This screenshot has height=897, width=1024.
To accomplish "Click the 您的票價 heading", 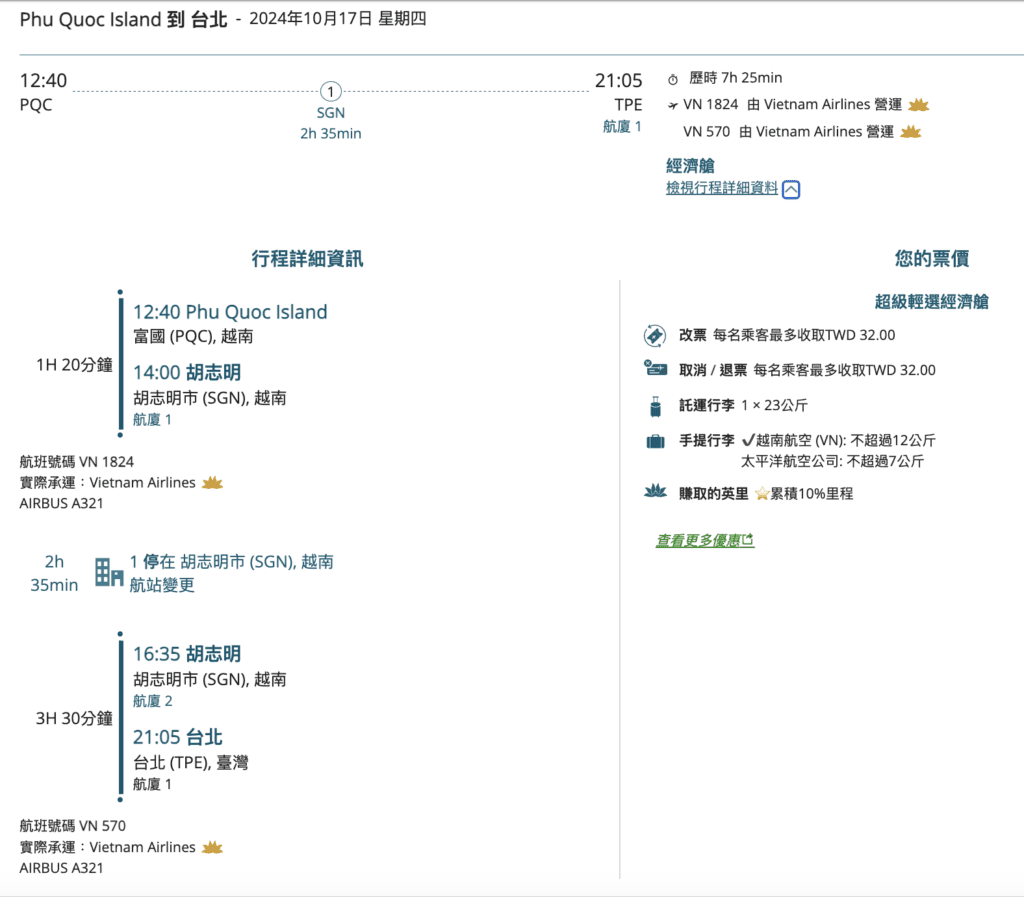I will [932, 259].
